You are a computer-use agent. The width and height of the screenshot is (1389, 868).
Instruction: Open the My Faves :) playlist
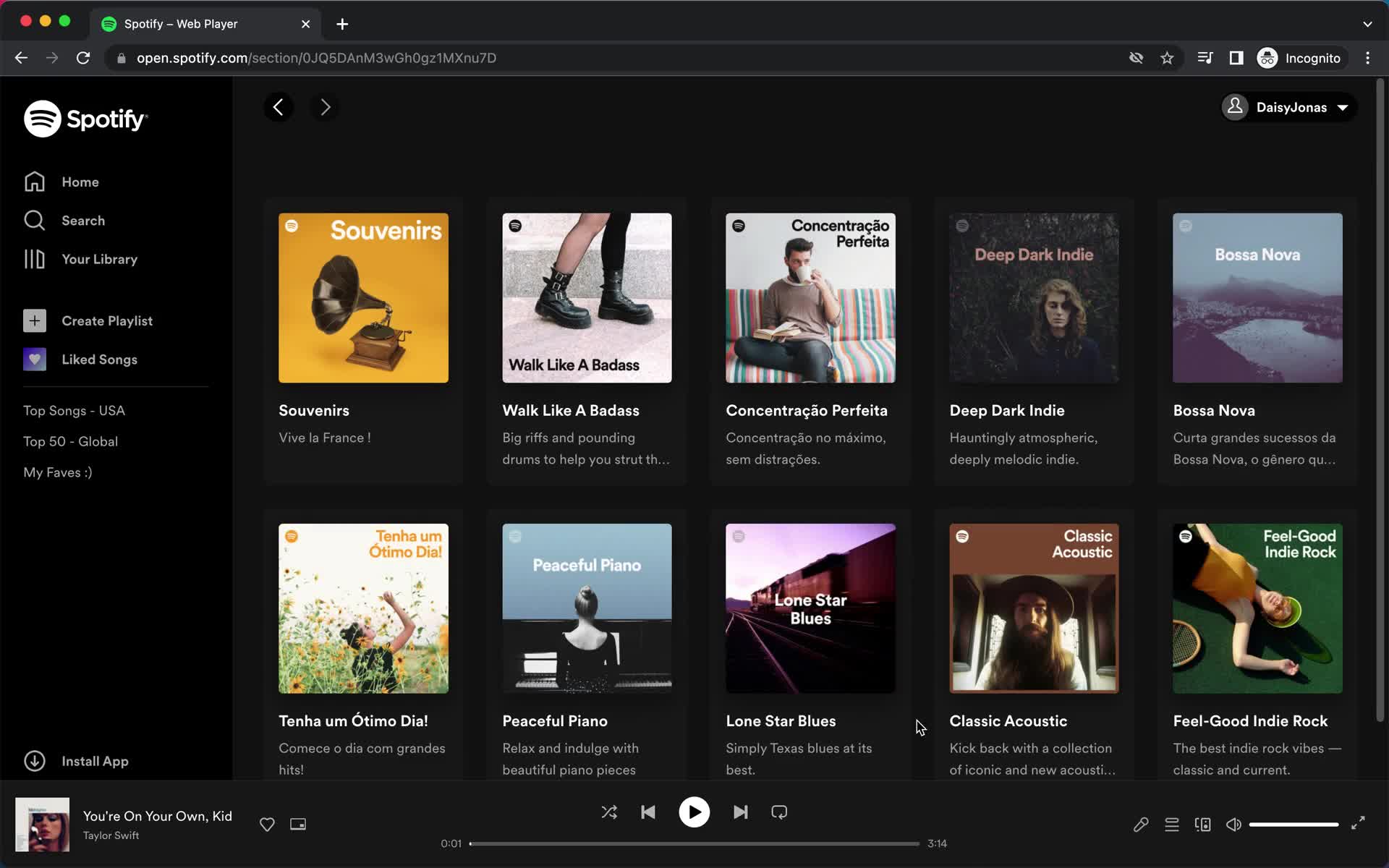click(x=58, y=472)
